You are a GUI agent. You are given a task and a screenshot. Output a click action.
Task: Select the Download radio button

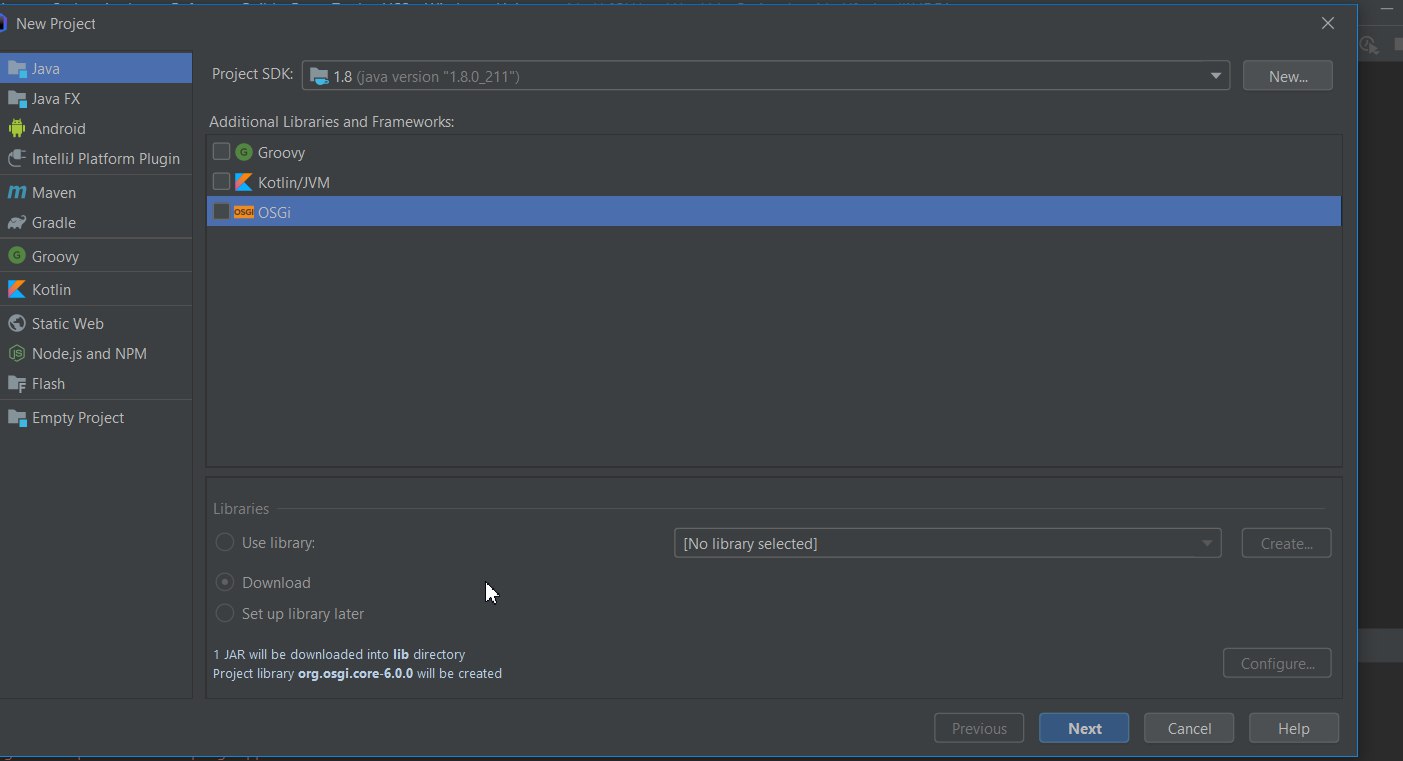click(225, 582)
